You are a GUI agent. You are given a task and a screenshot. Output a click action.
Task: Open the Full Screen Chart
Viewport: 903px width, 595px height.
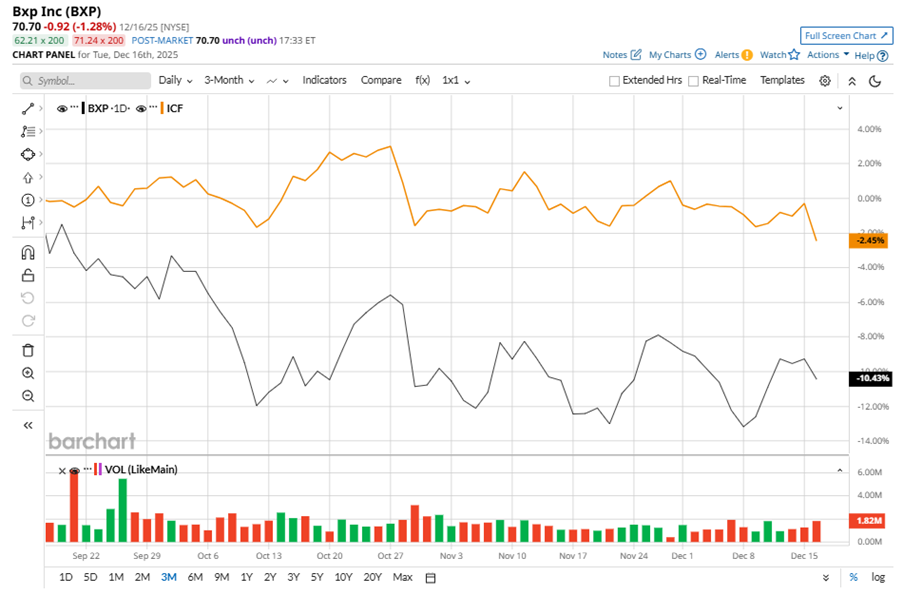[846, 36]
